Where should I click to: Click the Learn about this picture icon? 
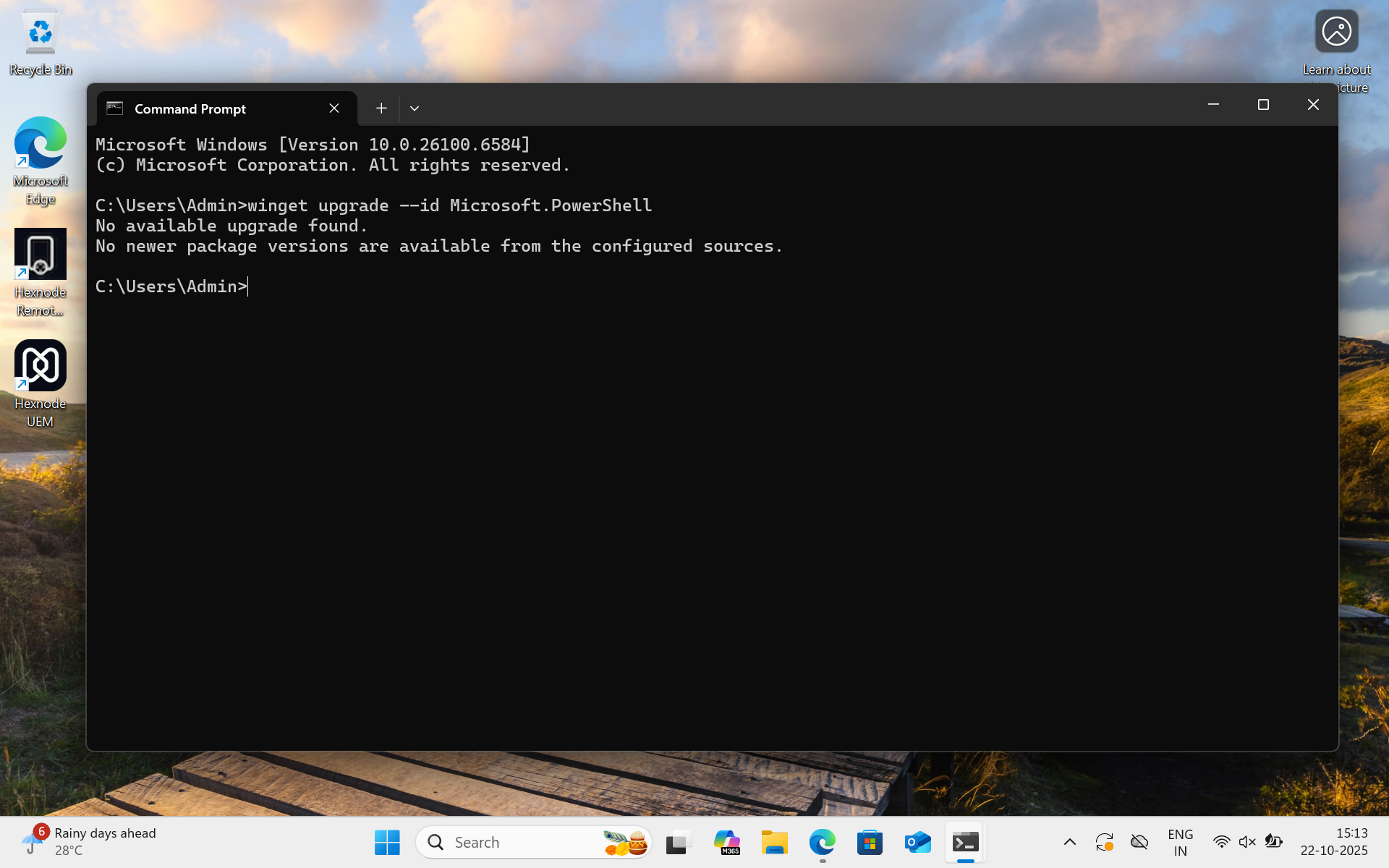coord(1336,32)
